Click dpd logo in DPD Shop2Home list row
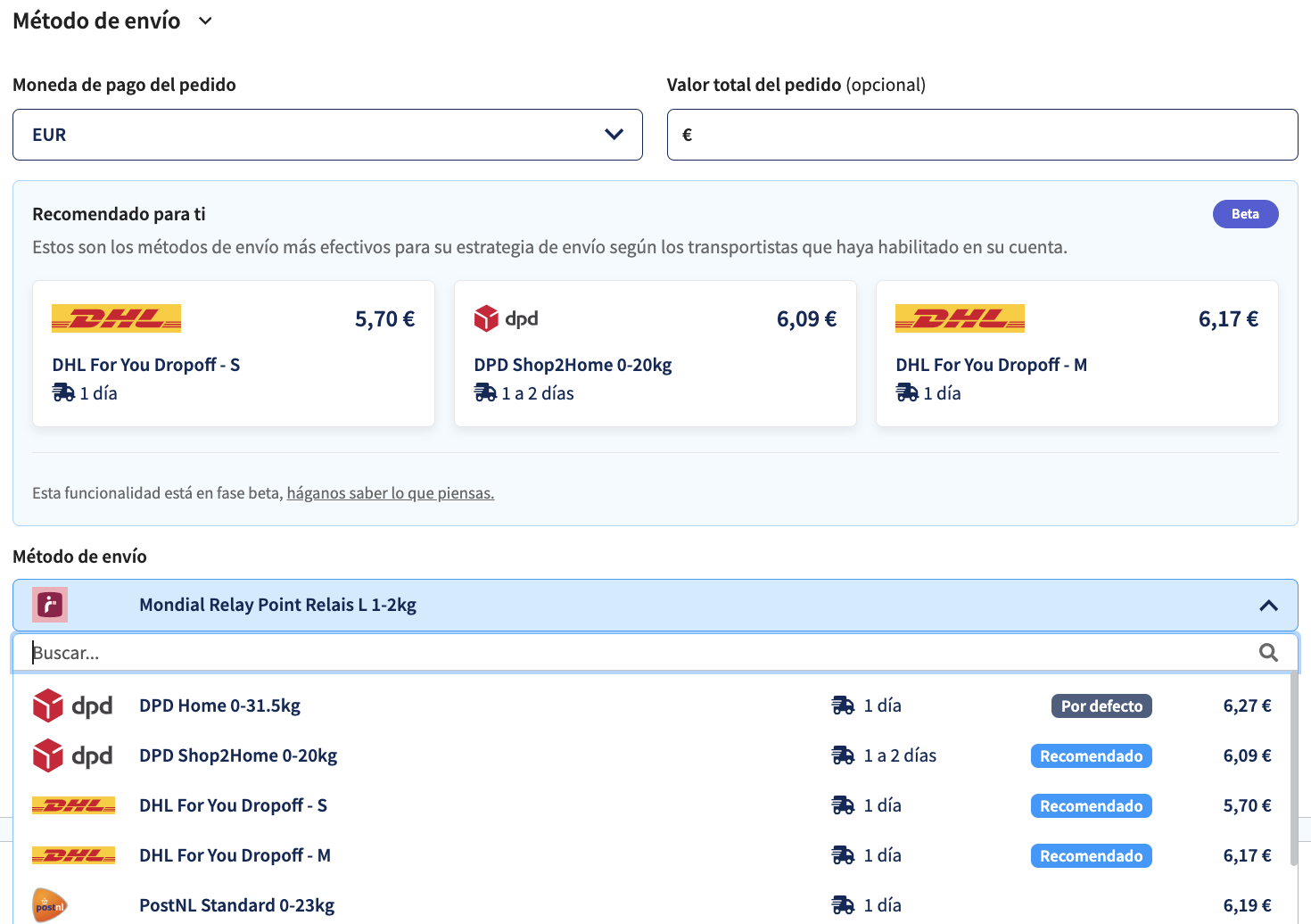The width and height of the screenshot is (1311, 924). pos(72,755)
